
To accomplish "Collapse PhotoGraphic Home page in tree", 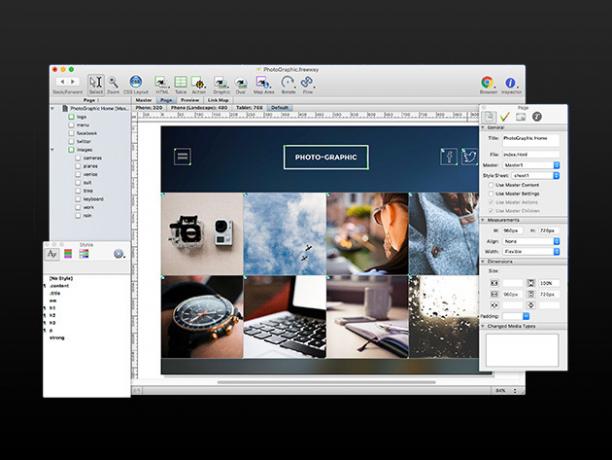I will (x=53, y=108).
